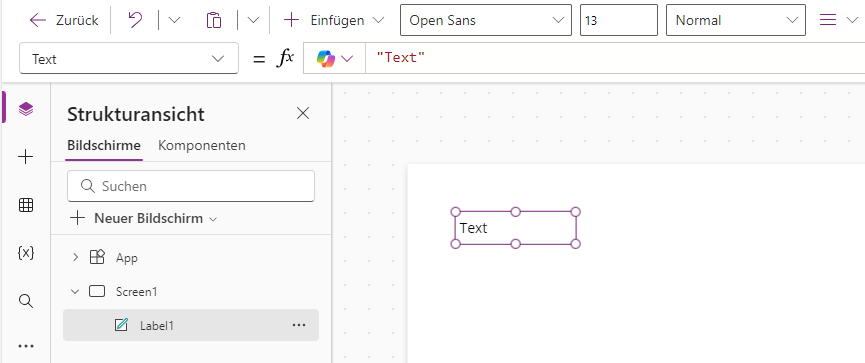Switch to the Bildschirme tab
Viewport: 865px width, 363px height.
104,146
